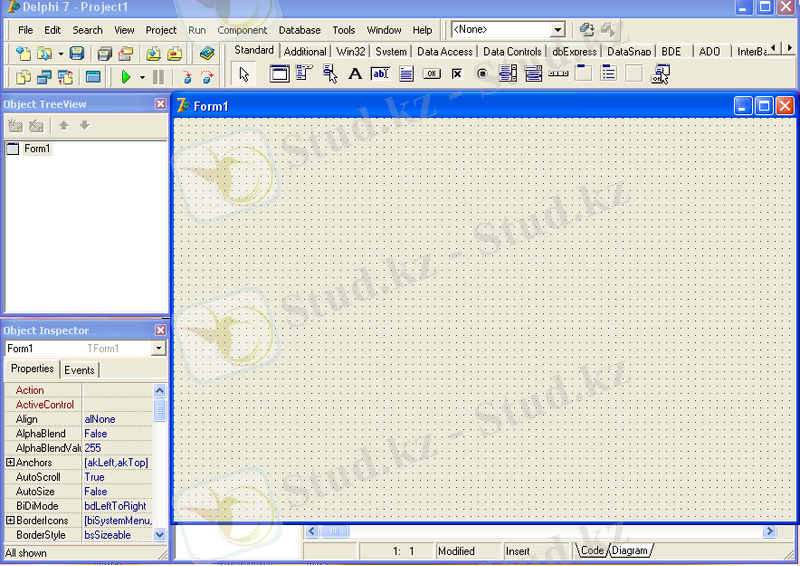Select the MainMenu component icon
800x566 pixels.
304,73
